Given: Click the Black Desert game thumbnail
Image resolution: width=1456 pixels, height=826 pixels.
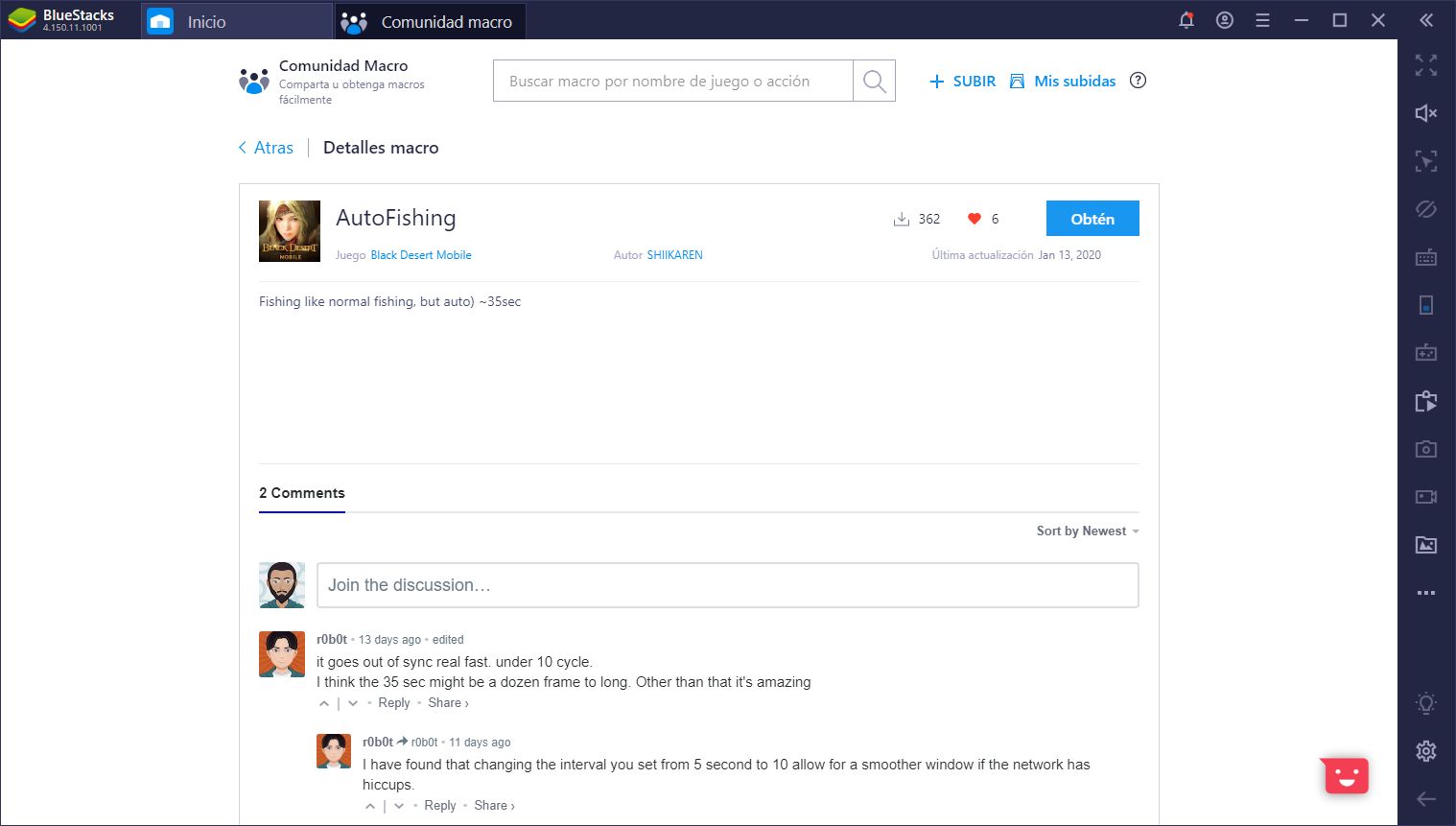Looking at the screenshot, I should (x=290, y=231).
